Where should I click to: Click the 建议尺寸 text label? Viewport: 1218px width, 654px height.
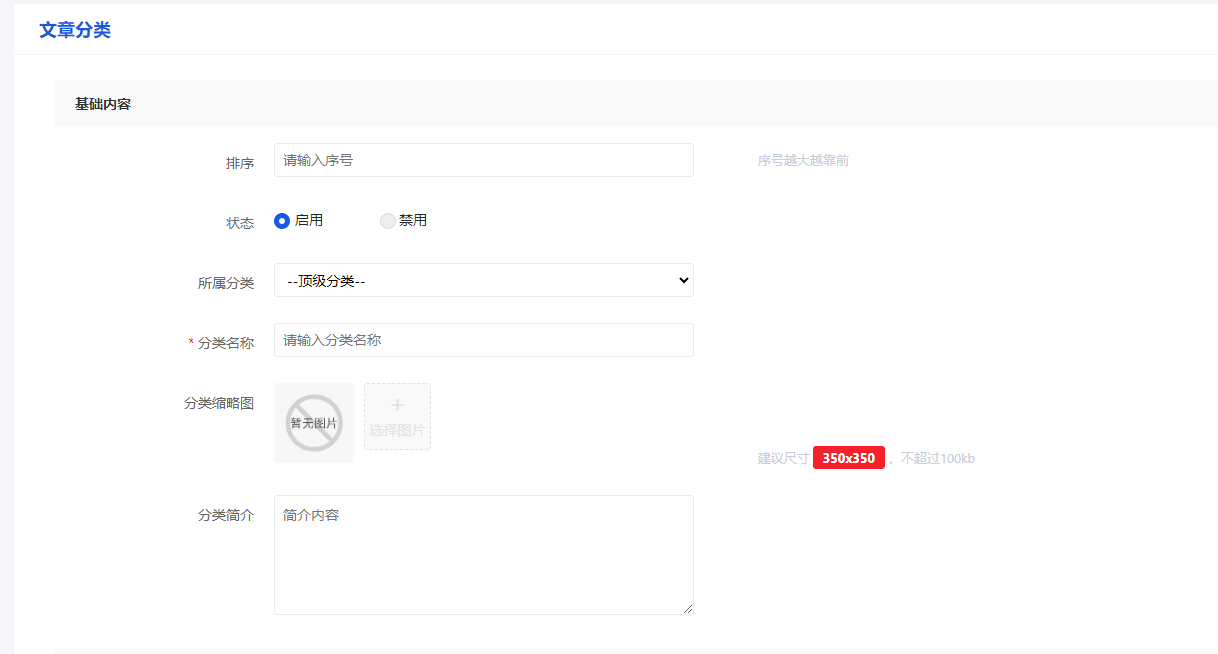point(783,458)
